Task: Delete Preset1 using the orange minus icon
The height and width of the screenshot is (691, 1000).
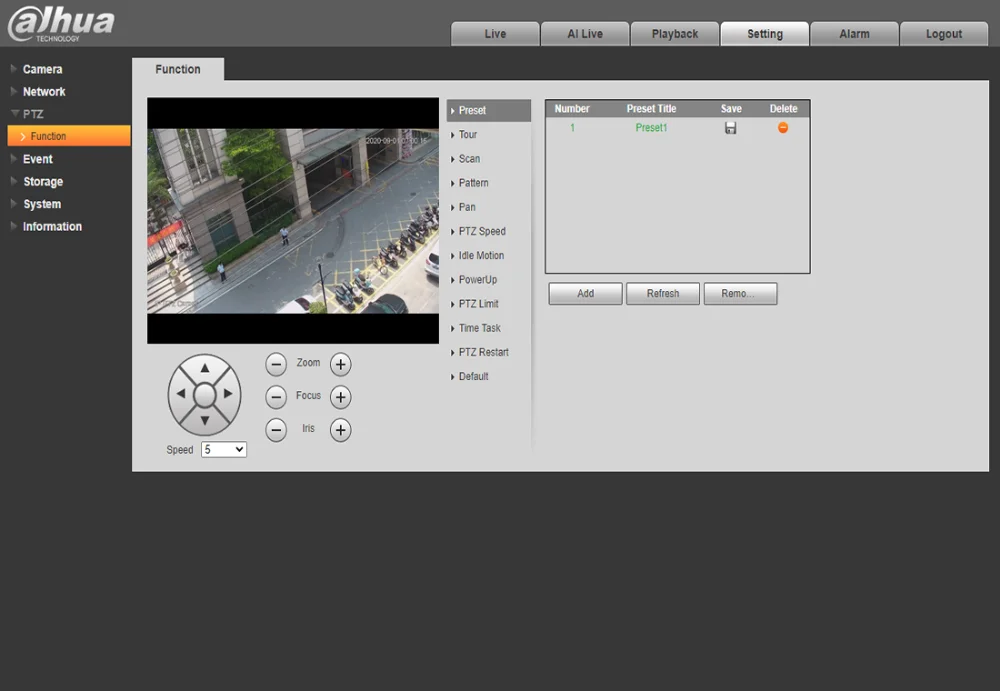Action: click(783, 128)
